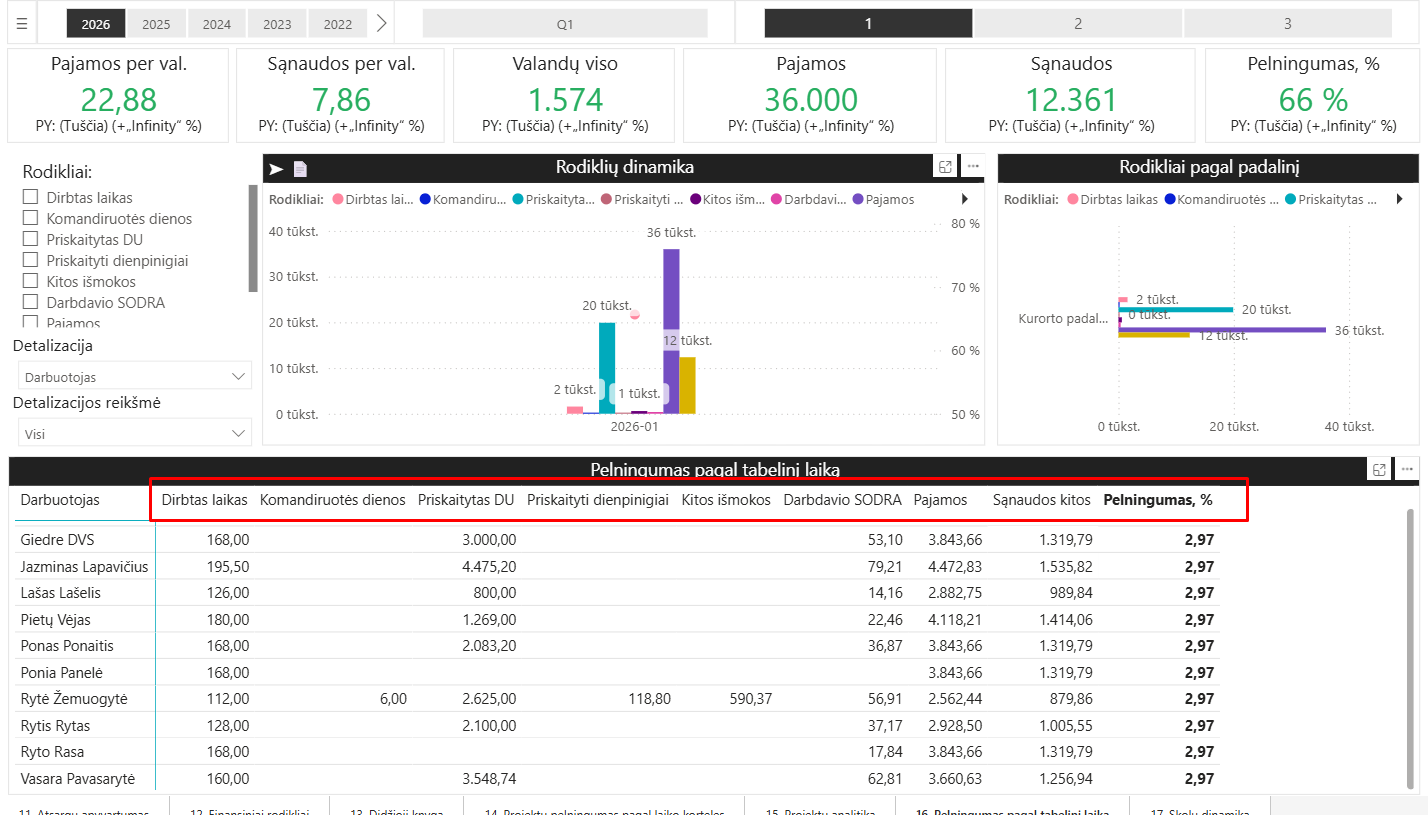Sort table by Pajamos column header
The width and height of the screenshot is (1428, 815).
tap(940, 500)
